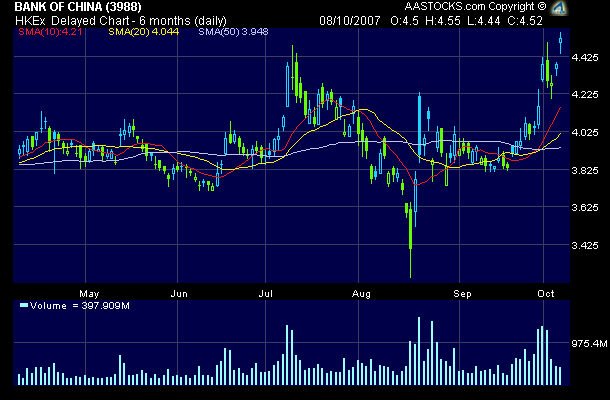Image resolution: width=610 pixels, height=400 pixels.
Task: Click the high price H:4.55
Action: coord(443,21)
